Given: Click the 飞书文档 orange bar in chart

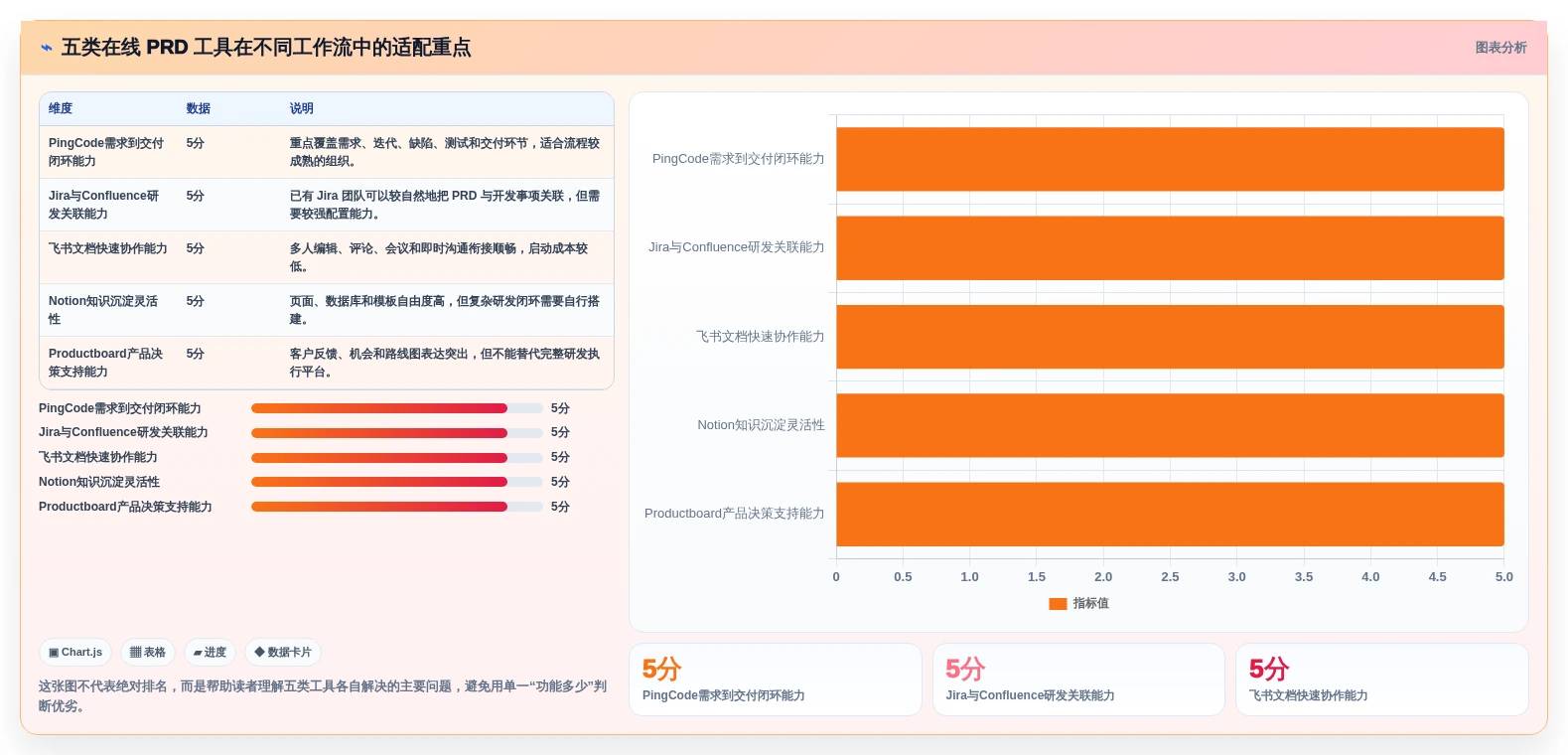Looking at the screenshot, I should tap(1170, 337).
